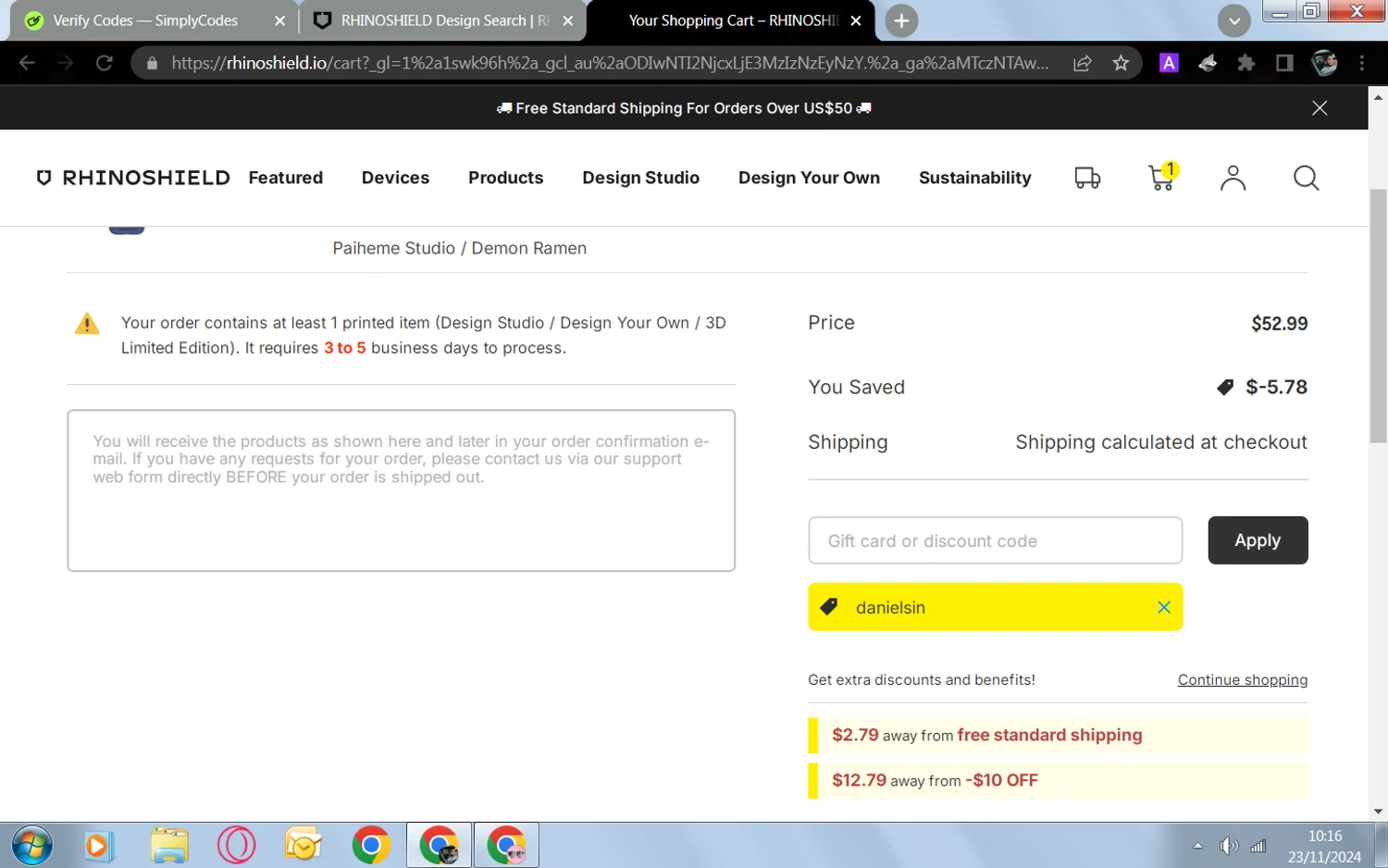Open the Sustainability menu
1388x868 pixels.
pos(974,178)
